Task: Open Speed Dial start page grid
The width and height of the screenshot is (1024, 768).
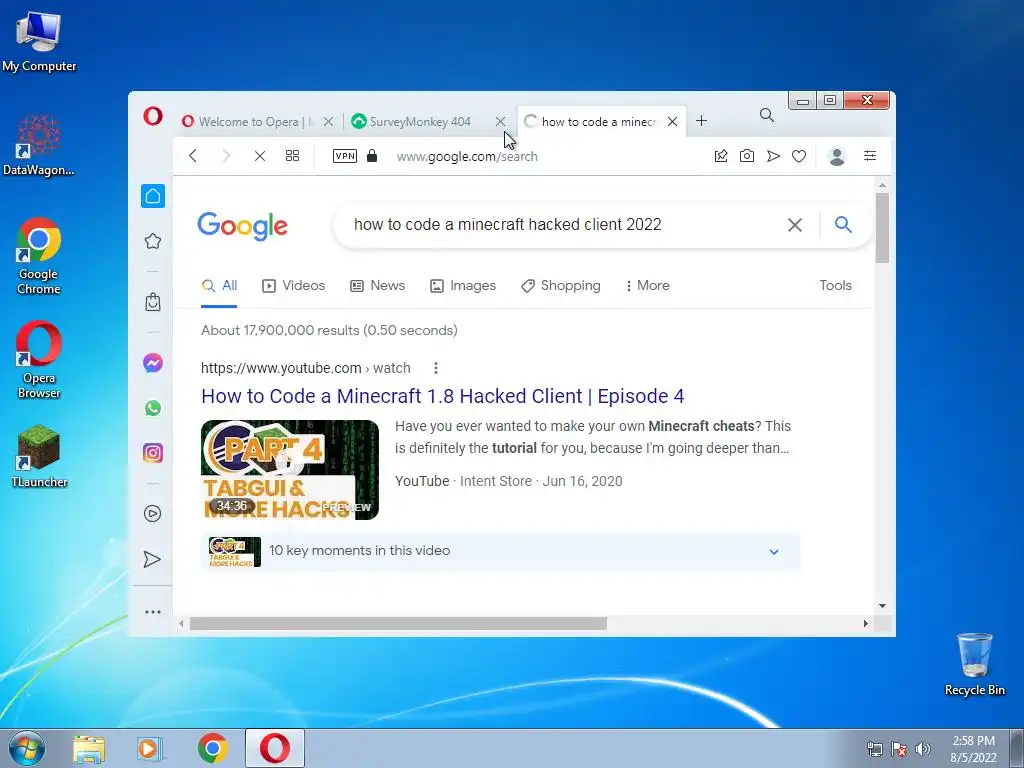Action: [x=293, y=156]
